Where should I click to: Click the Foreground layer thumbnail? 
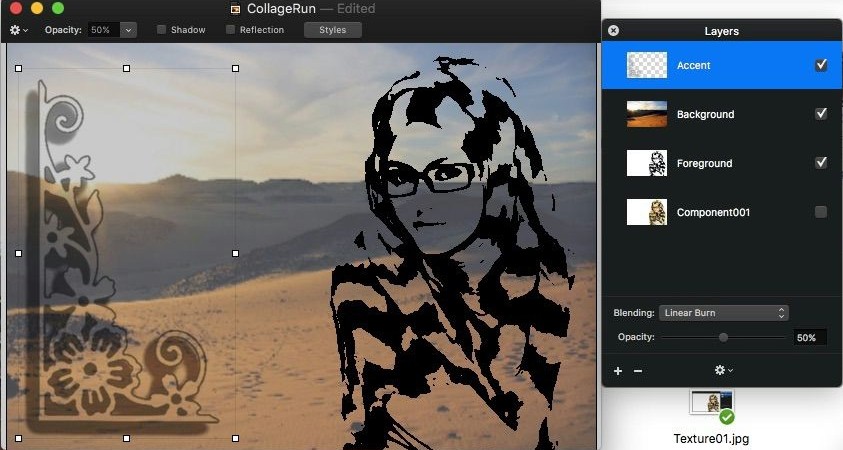pyautogui.click(x=647, y=163)
